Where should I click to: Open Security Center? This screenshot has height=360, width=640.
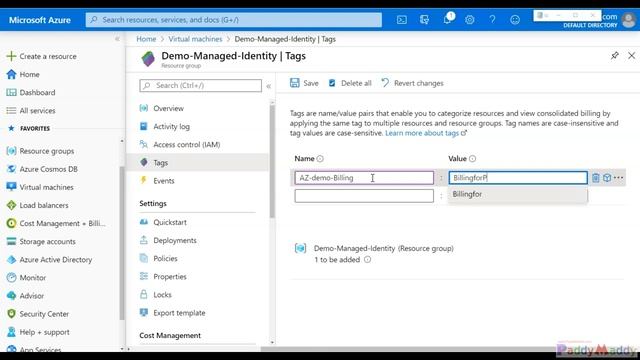pos(38,314)
